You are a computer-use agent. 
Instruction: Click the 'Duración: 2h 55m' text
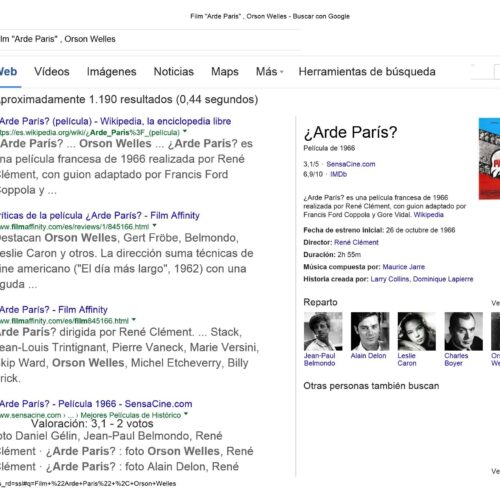click(x=332, y=255)
